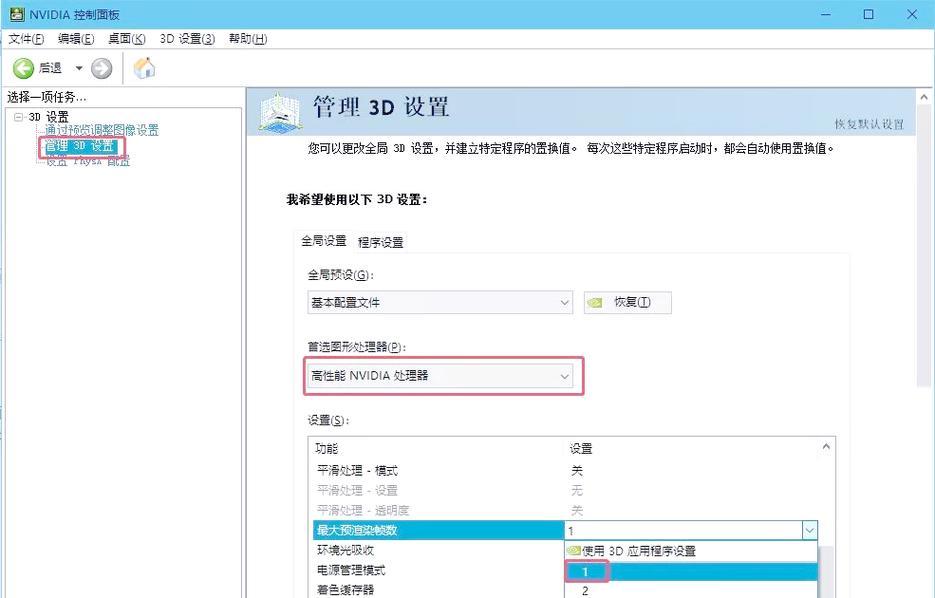Open the 首选图形处理器 dropdown
Screen dimensions: 935x598
pos(440,376)
